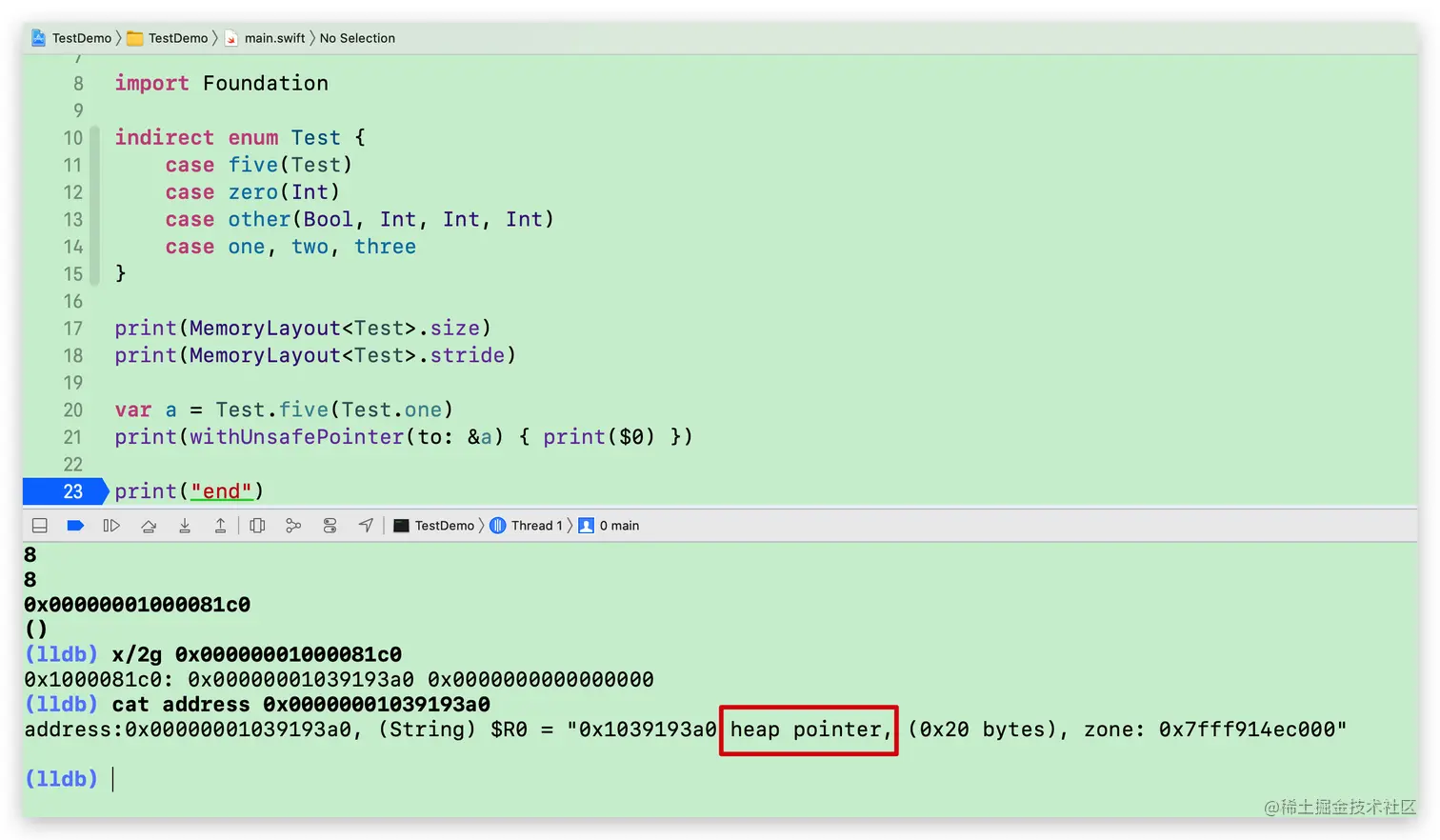The image size is (1440, 840).
Task: Click line number 17 in gutter
Action: coord(73,329)
